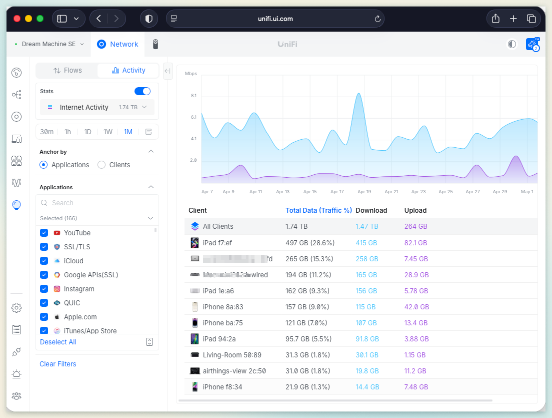Select the iPad f7:ef client row
The image size is (552, 418).
click(x=361, y=243)
